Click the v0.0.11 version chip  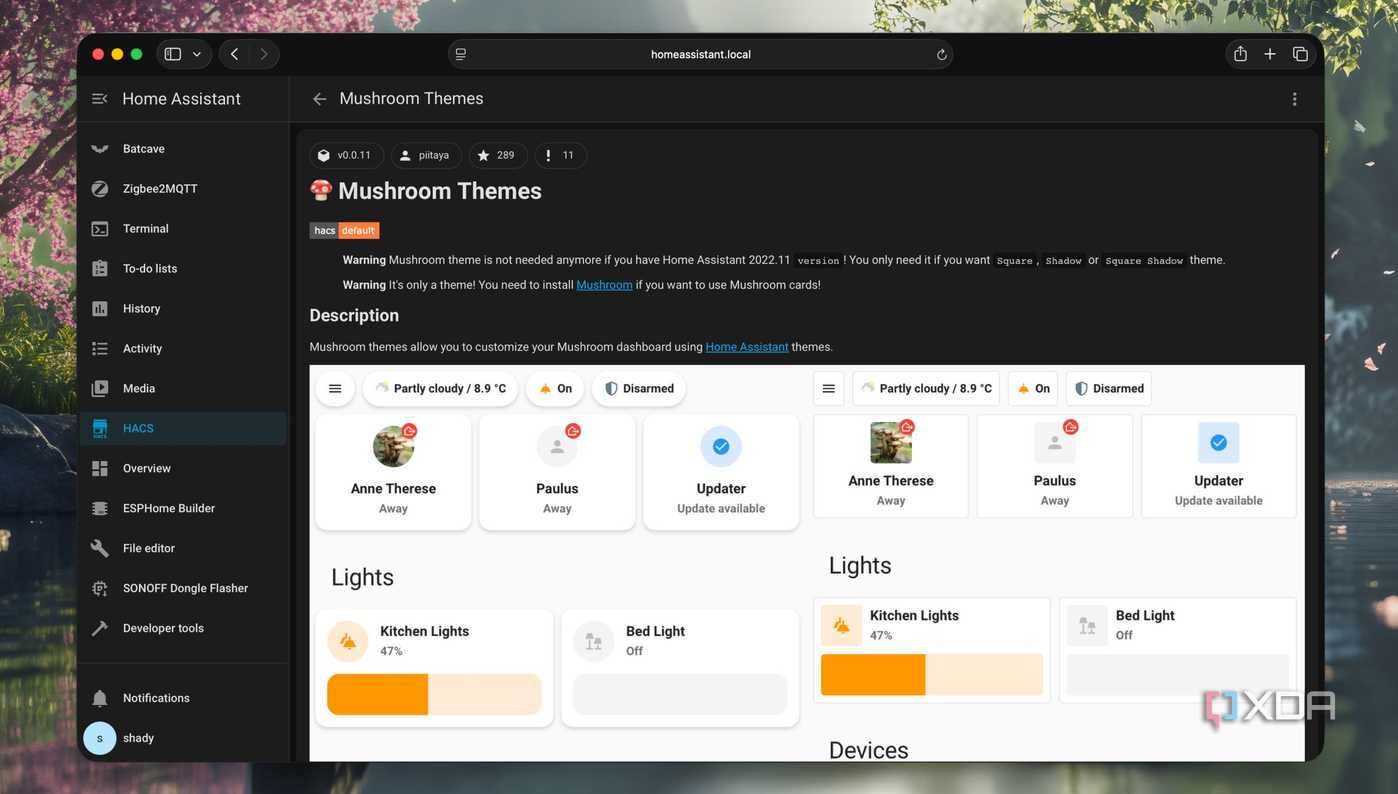pyautogui.click(x=346, y=156)
